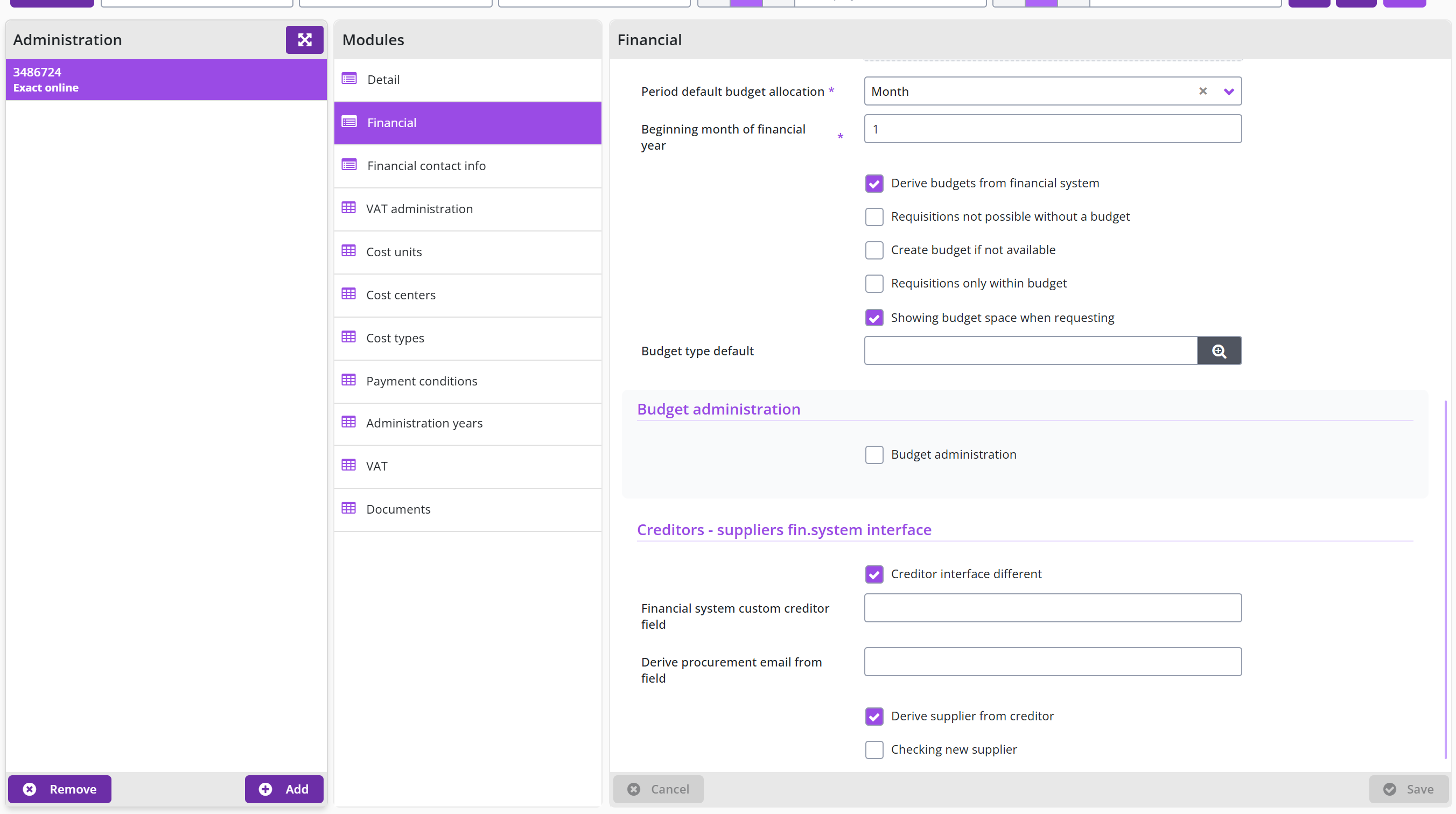
Task: Open the Financial module
Action: pos(467,123)
